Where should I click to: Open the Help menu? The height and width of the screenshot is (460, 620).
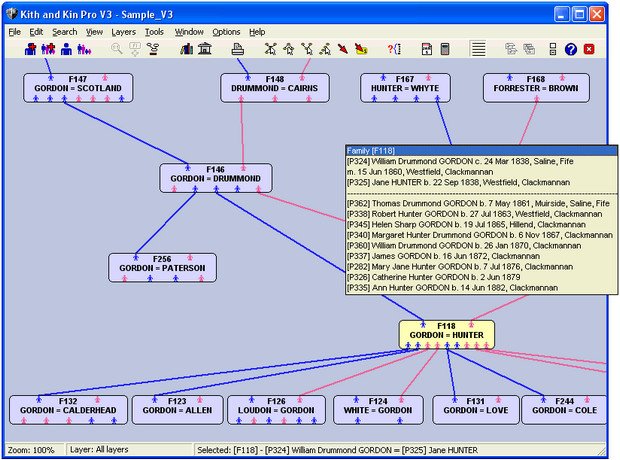[257, 32]
